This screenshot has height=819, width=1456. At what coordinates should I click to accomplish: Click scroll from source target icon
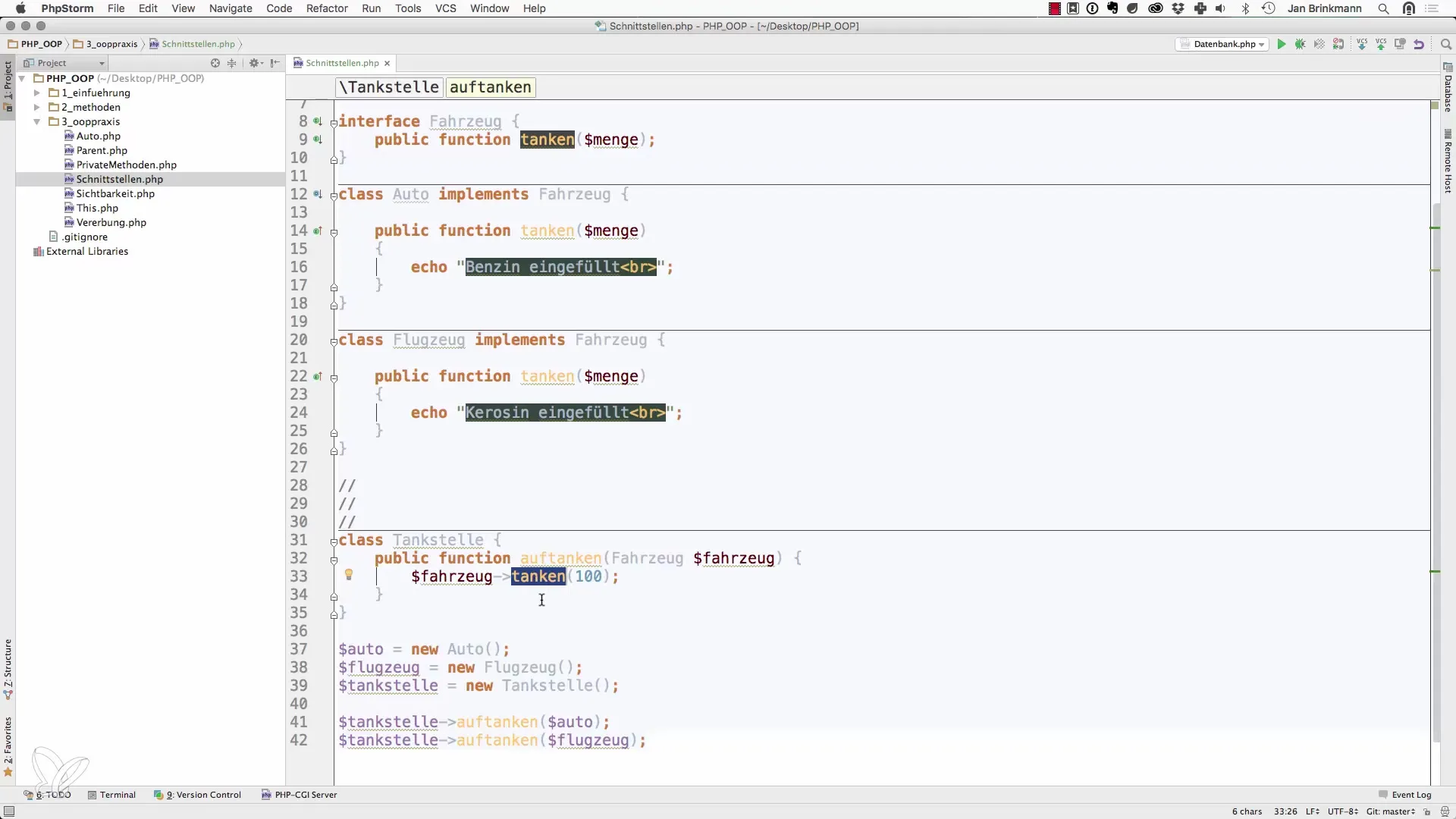(x=215, y=63)
